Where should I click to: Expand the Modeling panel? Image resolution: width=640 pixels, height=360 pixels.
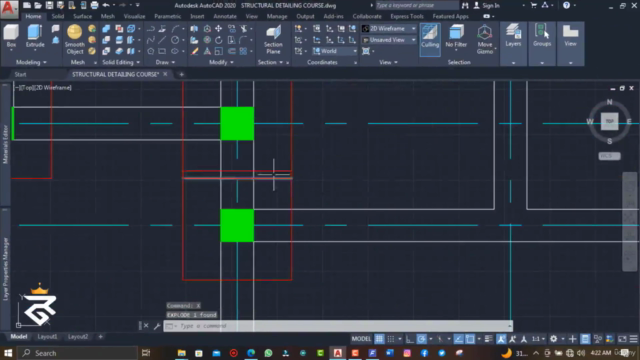point(31,62)
